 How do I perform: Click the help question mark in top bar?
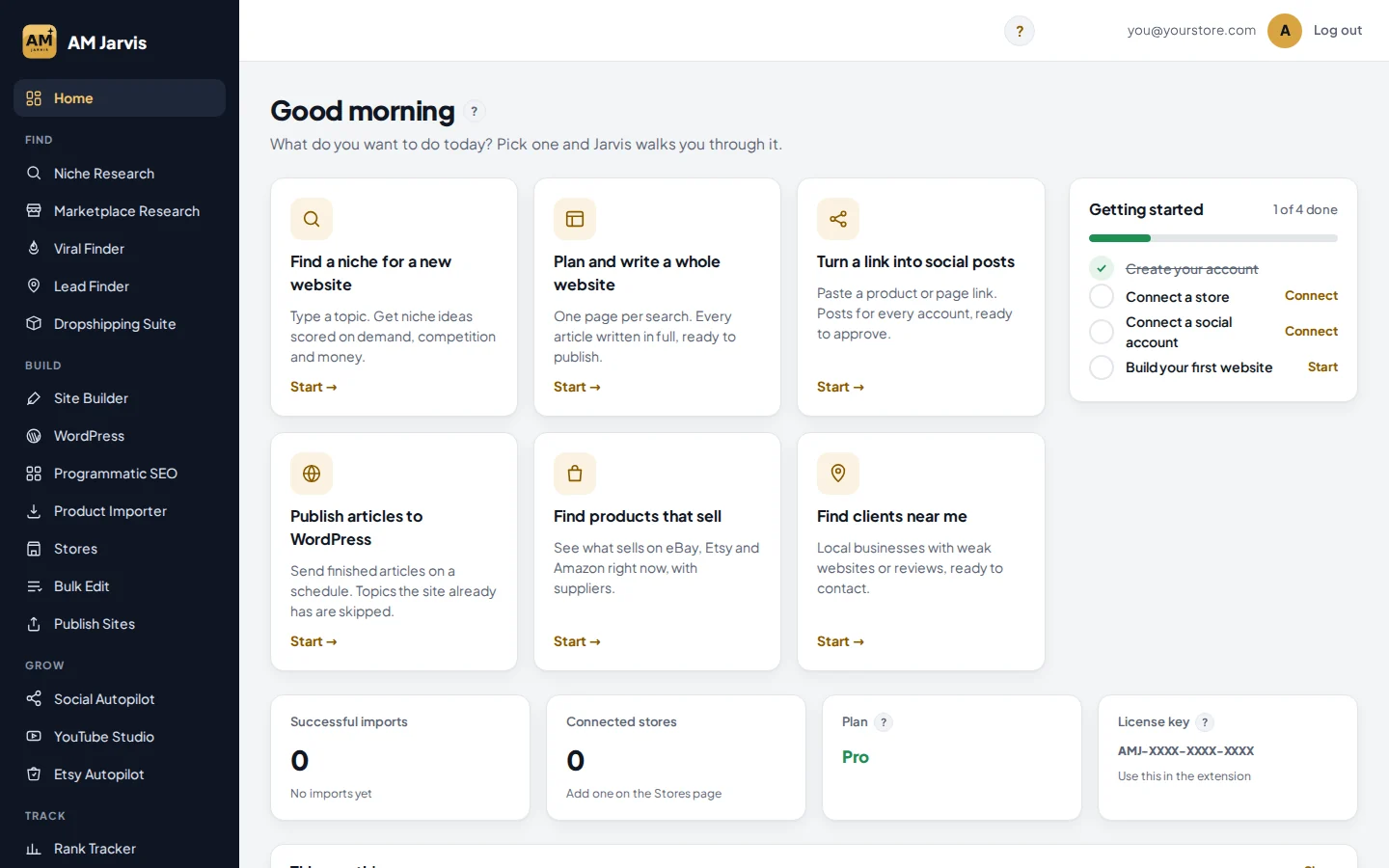coord(1020,31)
